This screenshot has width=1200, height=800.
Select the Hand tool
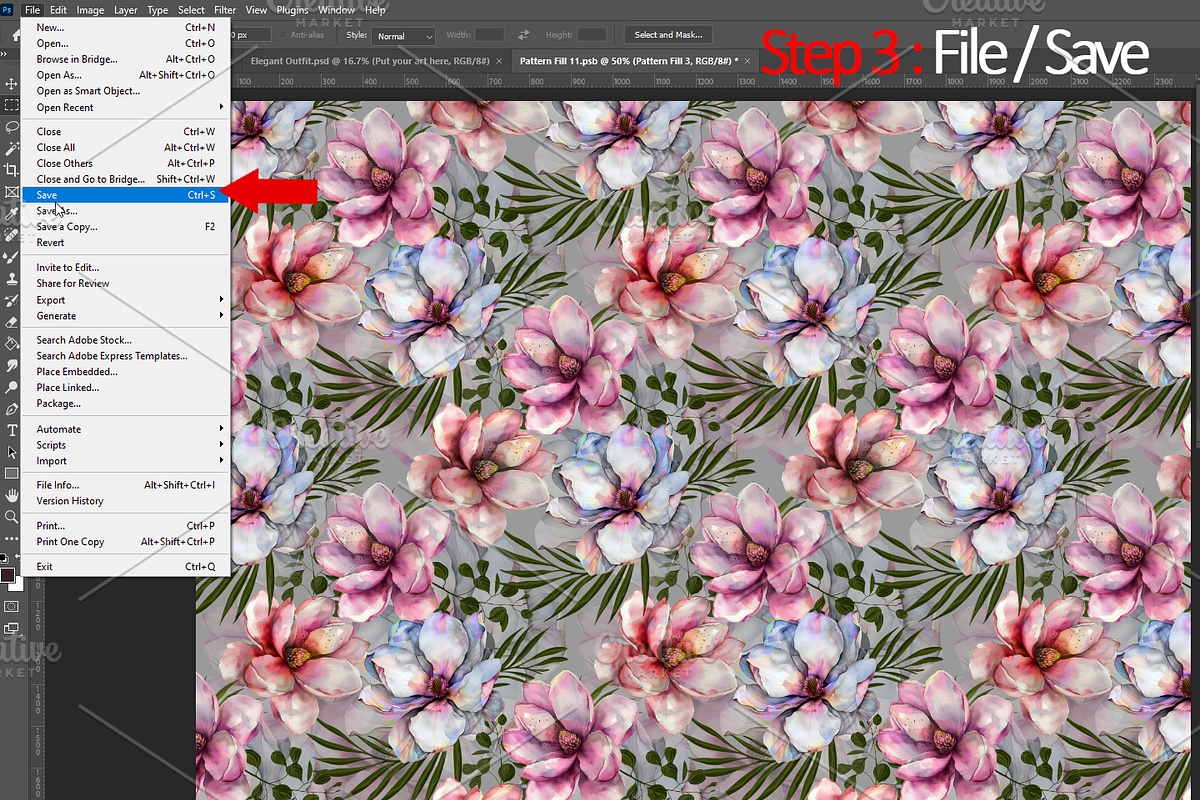pyautogui.click(x=12, y=495)
